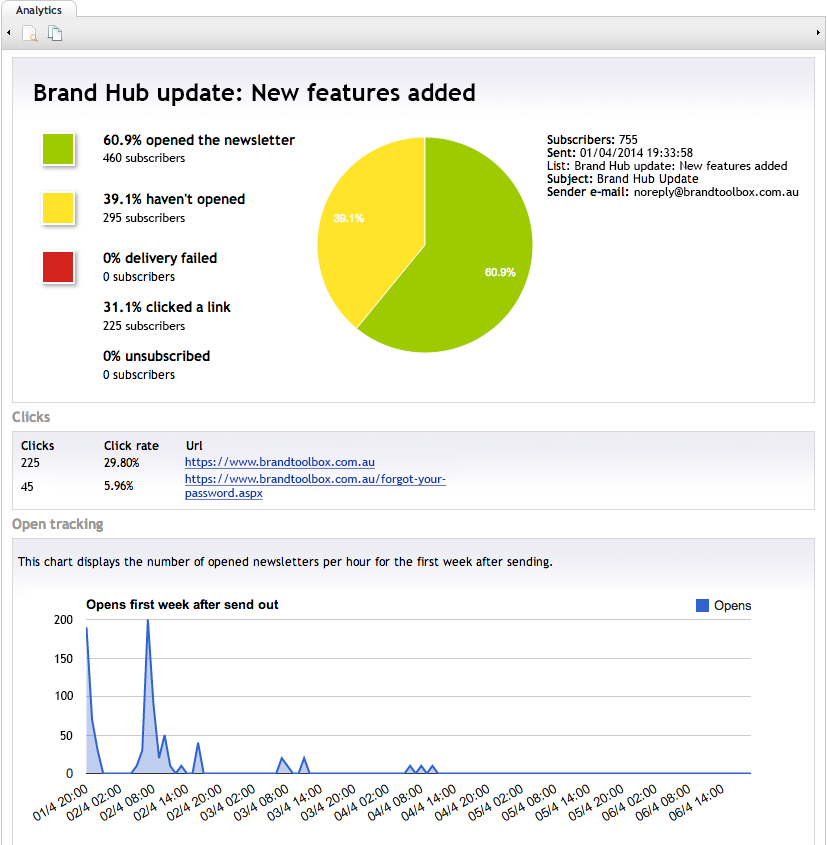Click the right toolbar scroll arrow
Viewport: 827px width, 845px height.
(818, 33)
